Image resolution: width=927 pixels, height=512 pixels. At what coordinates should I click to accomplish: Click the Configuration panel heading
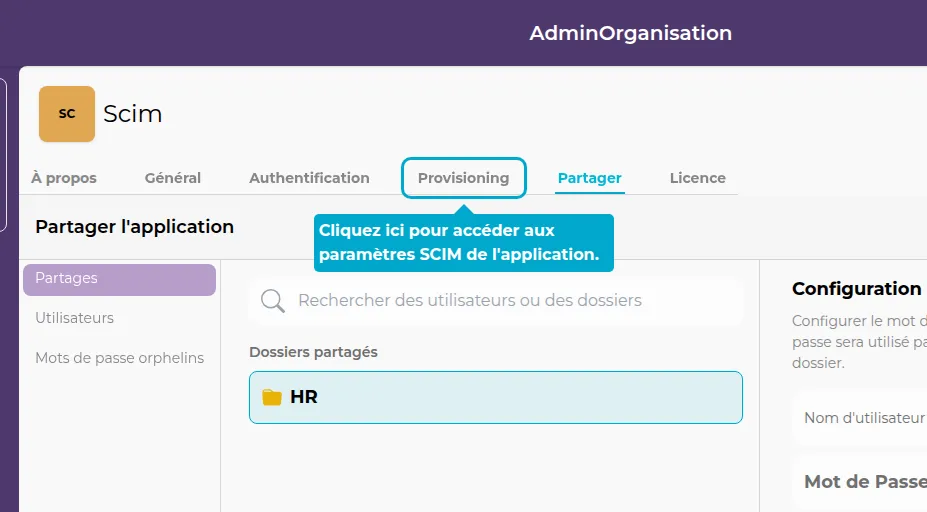pos(857,289)
